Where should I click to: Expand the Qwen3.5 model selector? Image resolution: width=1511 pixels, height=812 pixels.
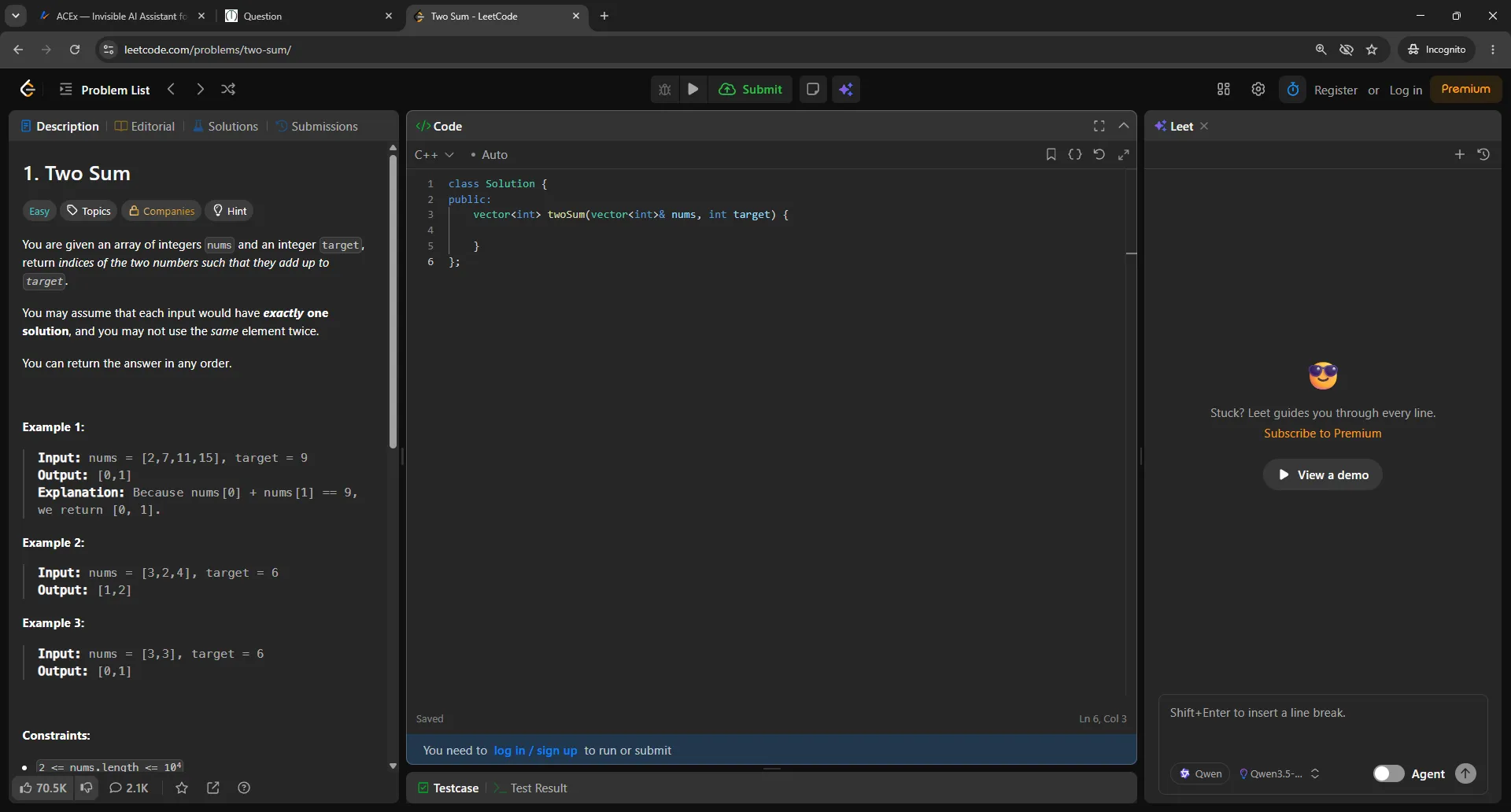(1279, 773)
